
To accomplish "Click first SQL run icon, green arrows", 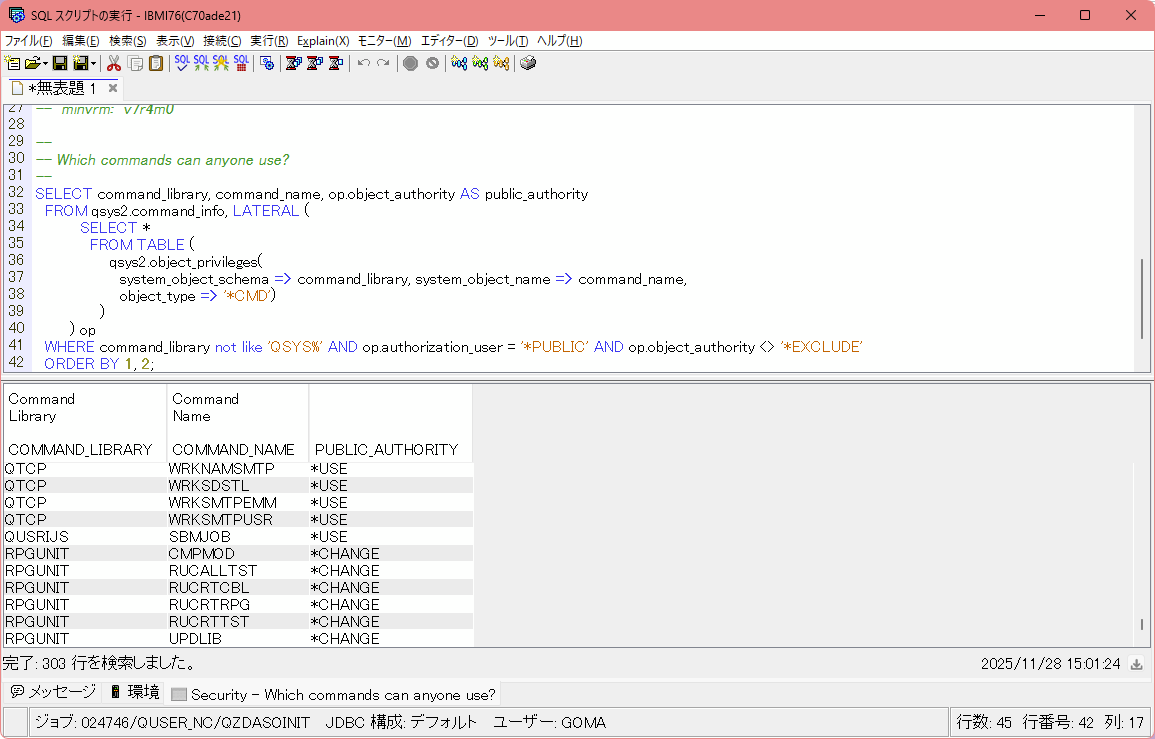I will (201, 63).
